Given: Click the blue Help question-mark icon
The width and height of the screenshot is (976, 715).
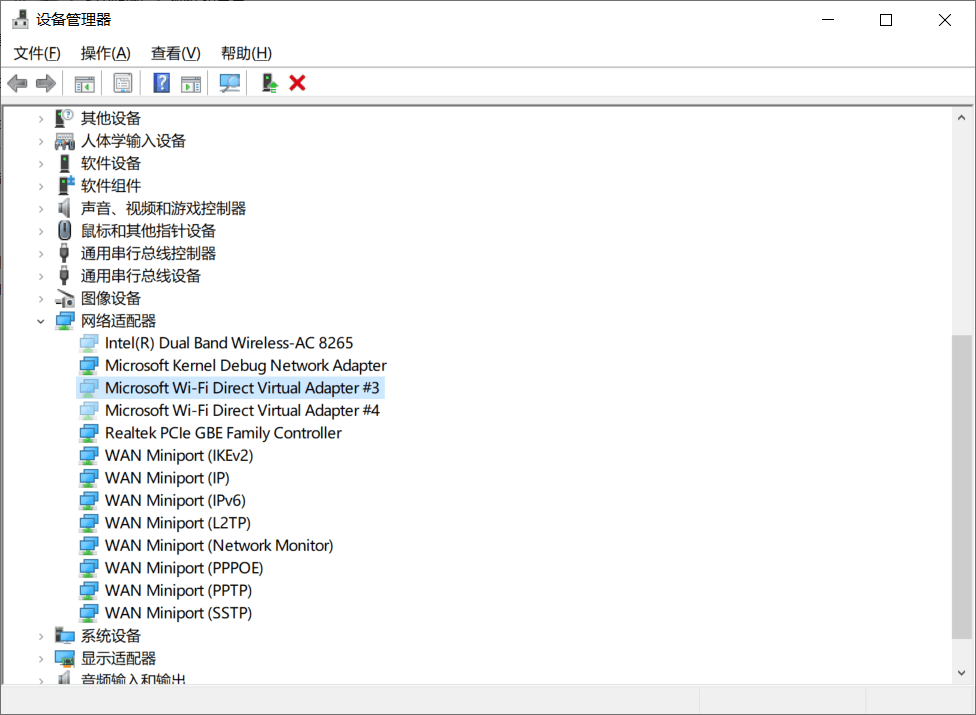Looking at the screenshot, I should 162,83.
